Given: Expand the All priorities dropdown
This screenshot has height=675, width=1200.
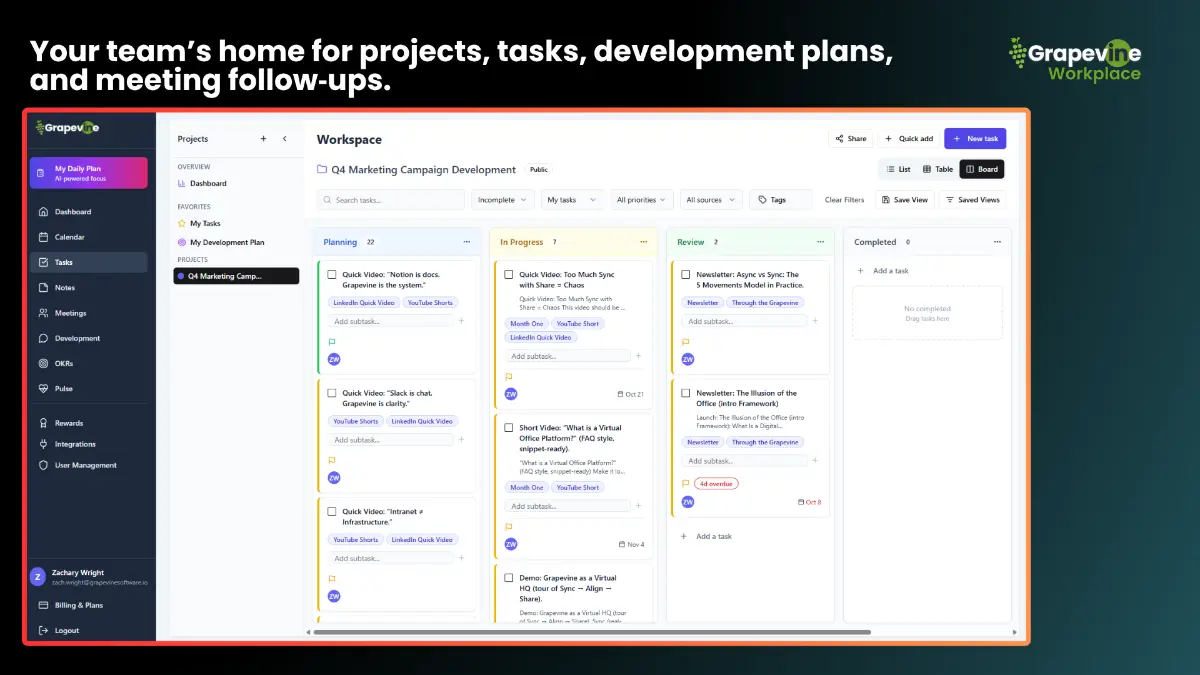Looking at the screenshot, I should (x=642, y=199).
